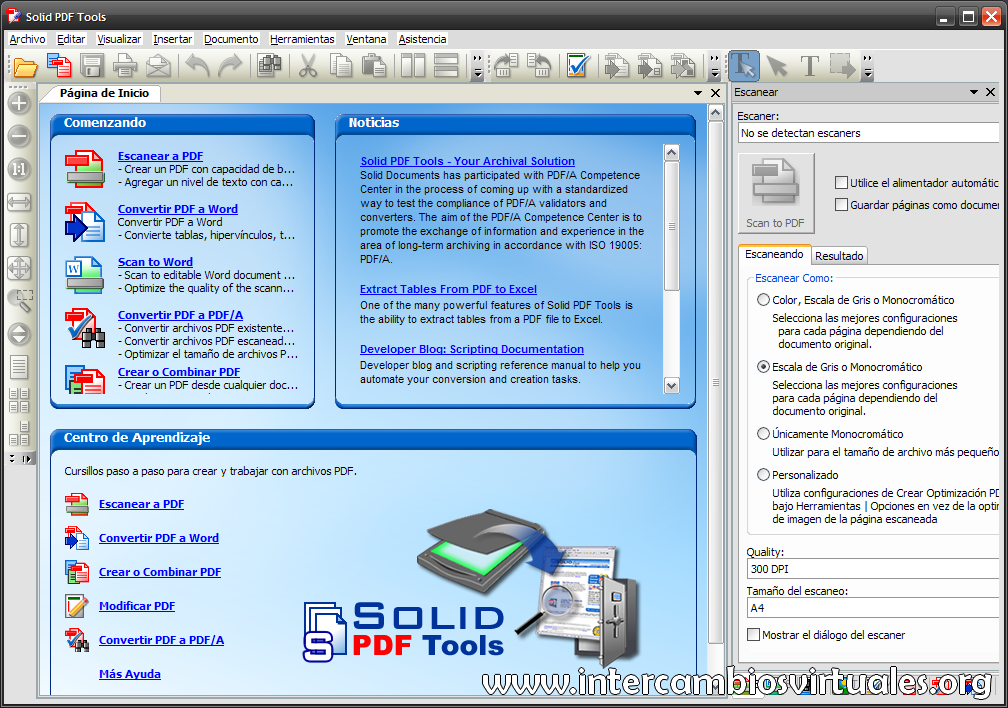The width and height of the screenshot is (1008, 708).
Task: Open 'Scan to Word' link
Action: coord(155,262)
